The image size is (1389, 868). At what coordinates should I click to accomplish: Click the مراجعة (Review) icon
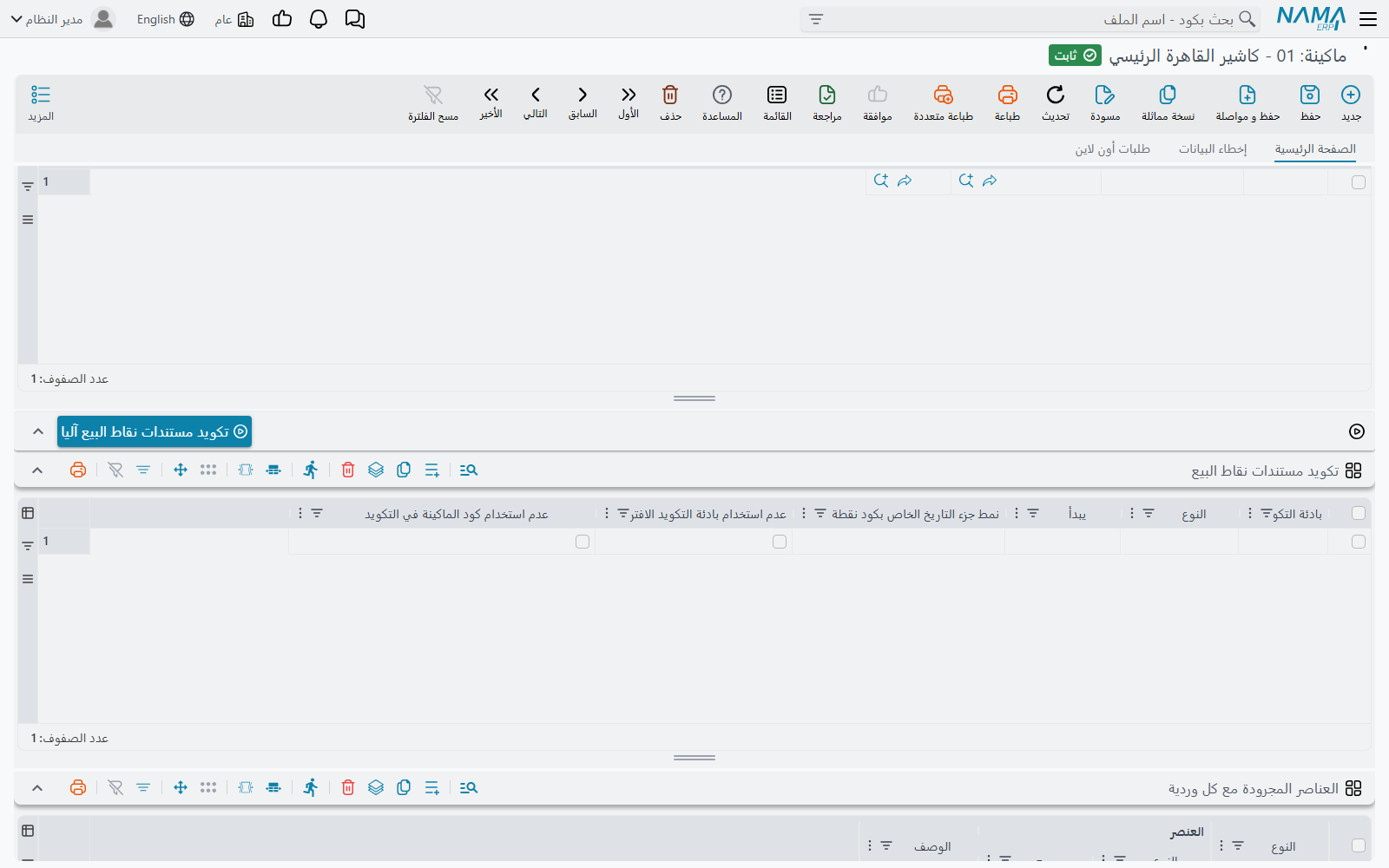pos(827,95)
